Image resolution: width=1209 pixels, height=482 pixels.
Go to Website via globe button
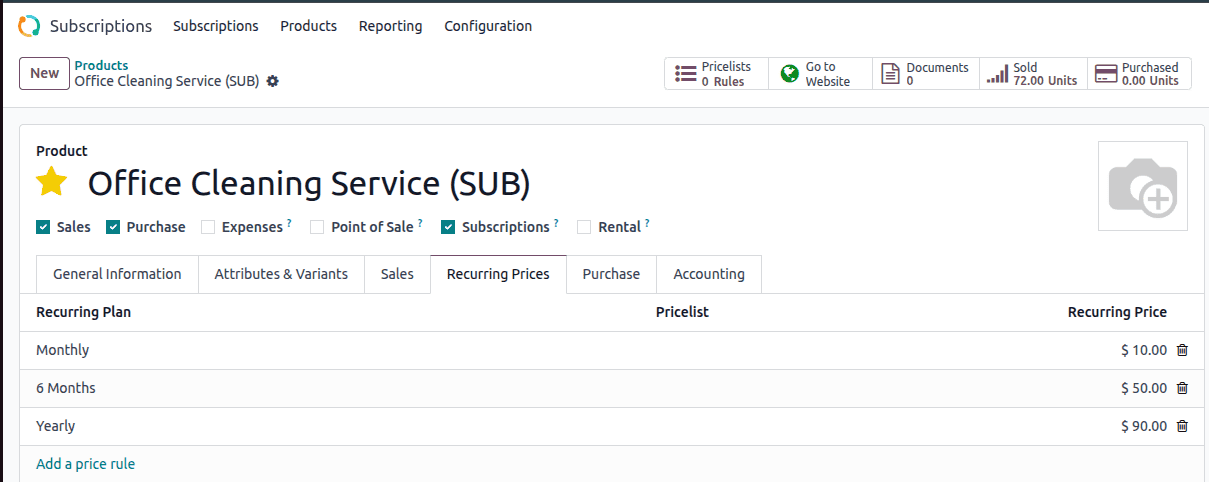pos(820,74)
